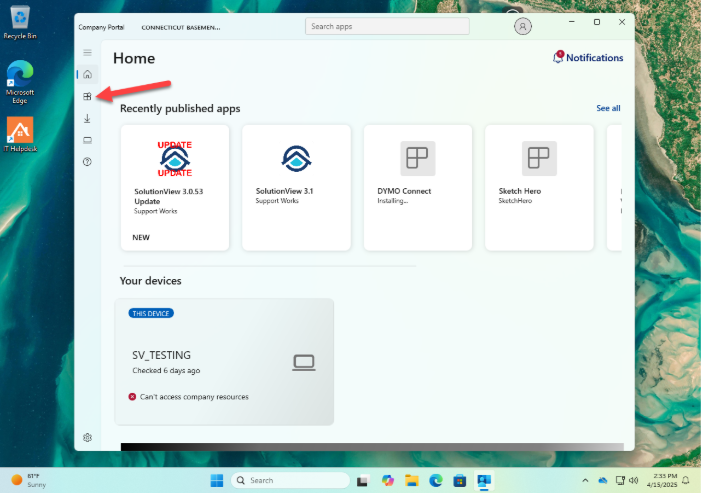Open the SolutionView 3.0.53 Update app icon
Viewport: 702px width, 493px height.
coord(175,159)
